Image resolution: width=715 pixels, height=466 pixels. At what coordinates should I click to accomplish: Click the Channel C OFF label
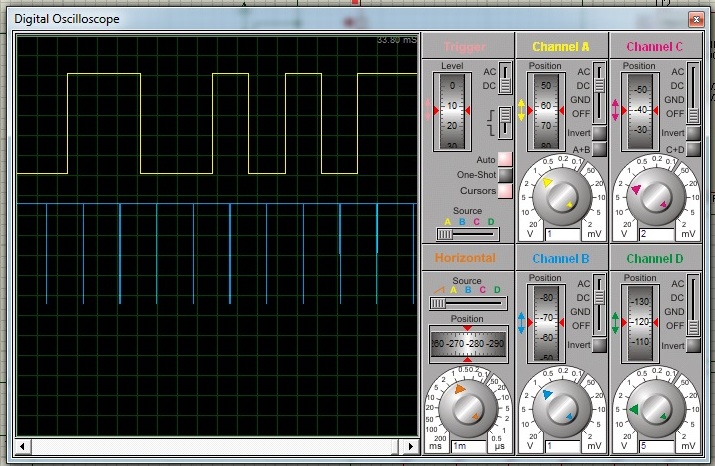coord(676,114)
